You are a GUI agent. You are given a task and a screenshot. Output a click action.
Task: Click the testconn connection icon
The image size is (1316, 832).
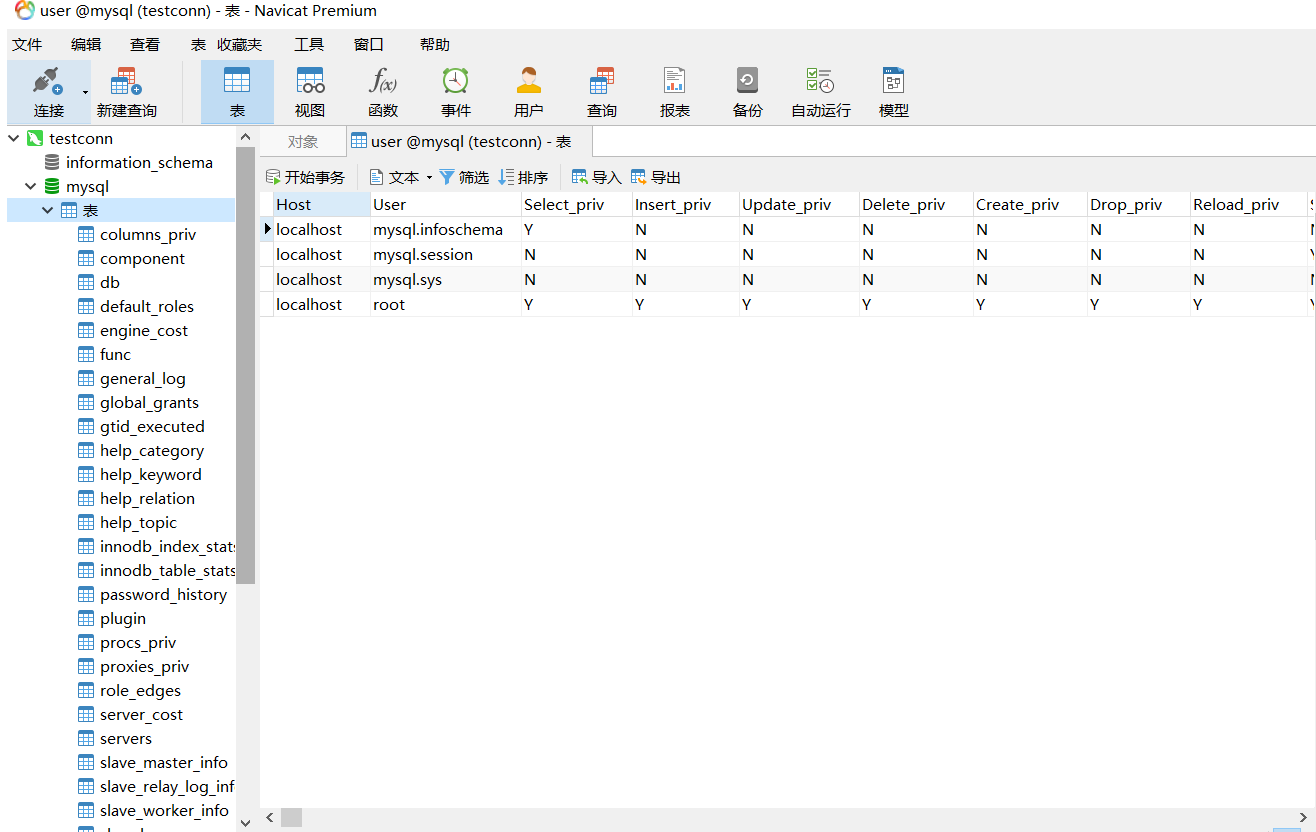click(35, 138)
